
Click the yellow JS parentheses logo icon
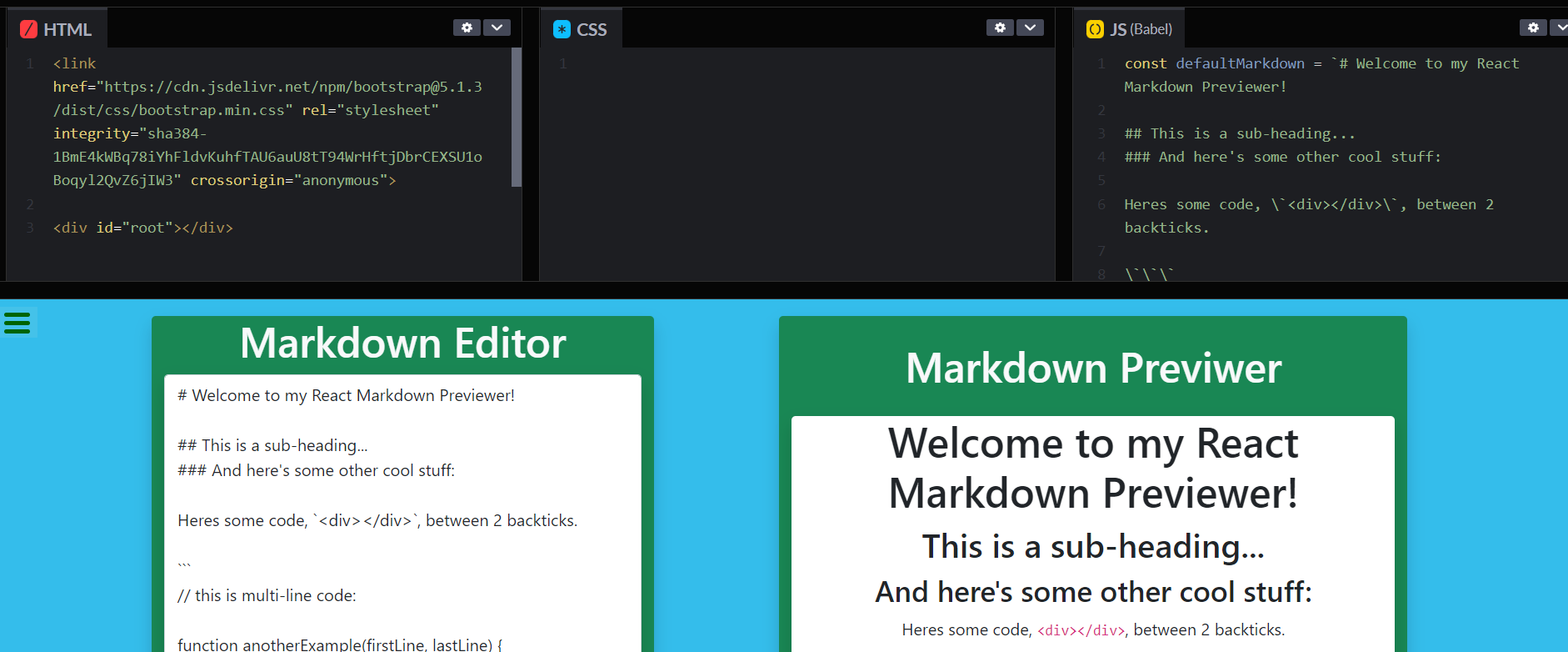(1095, 29)
